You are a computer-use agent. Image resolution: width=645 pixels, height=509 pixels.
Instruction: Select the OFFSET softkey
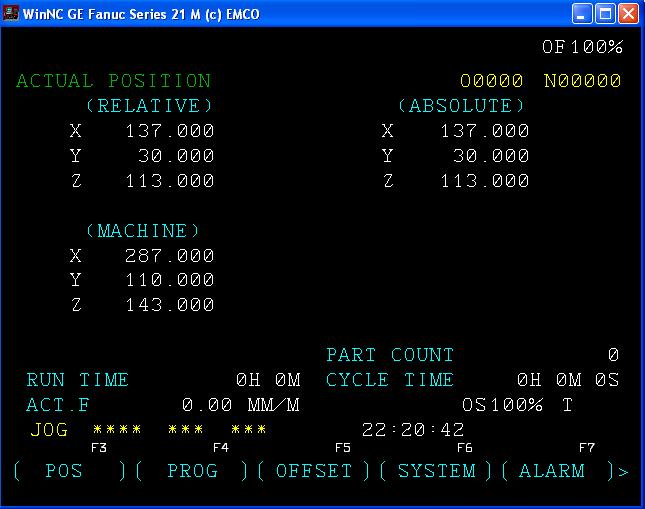[314, 471]
